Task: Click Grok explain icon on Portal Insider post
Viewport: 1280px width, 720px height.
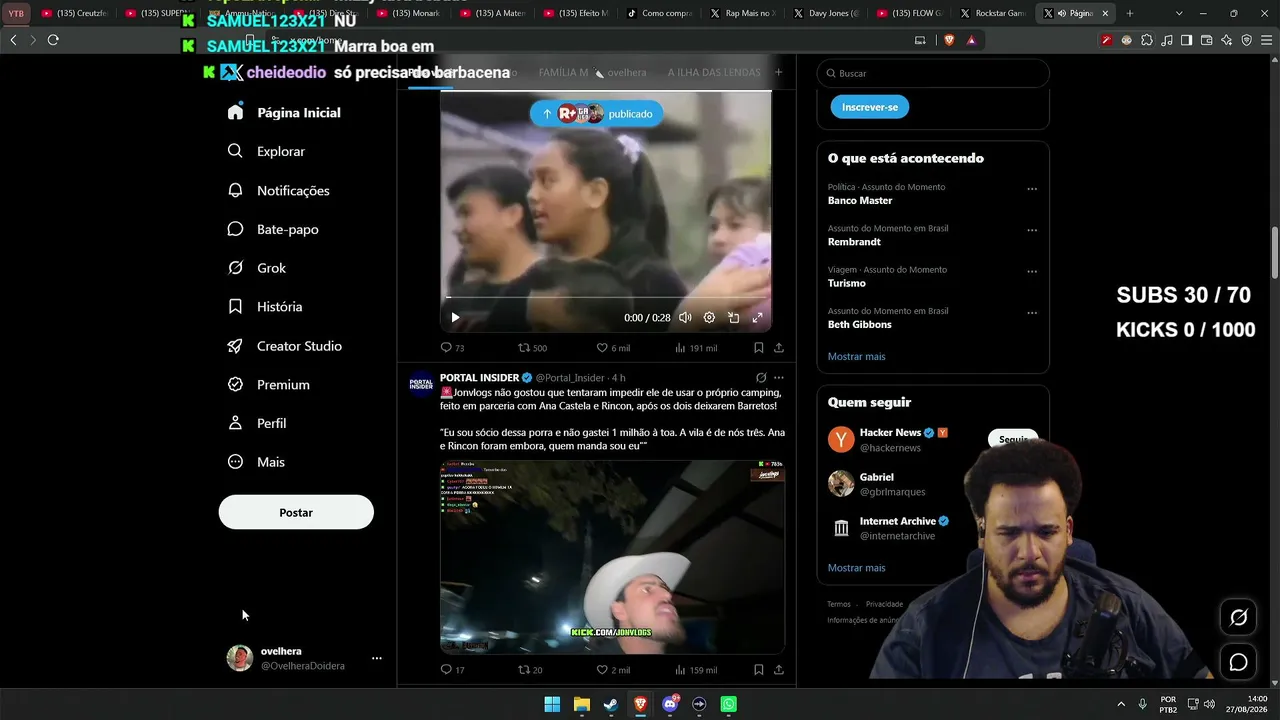Action: (x=761, y=378)
